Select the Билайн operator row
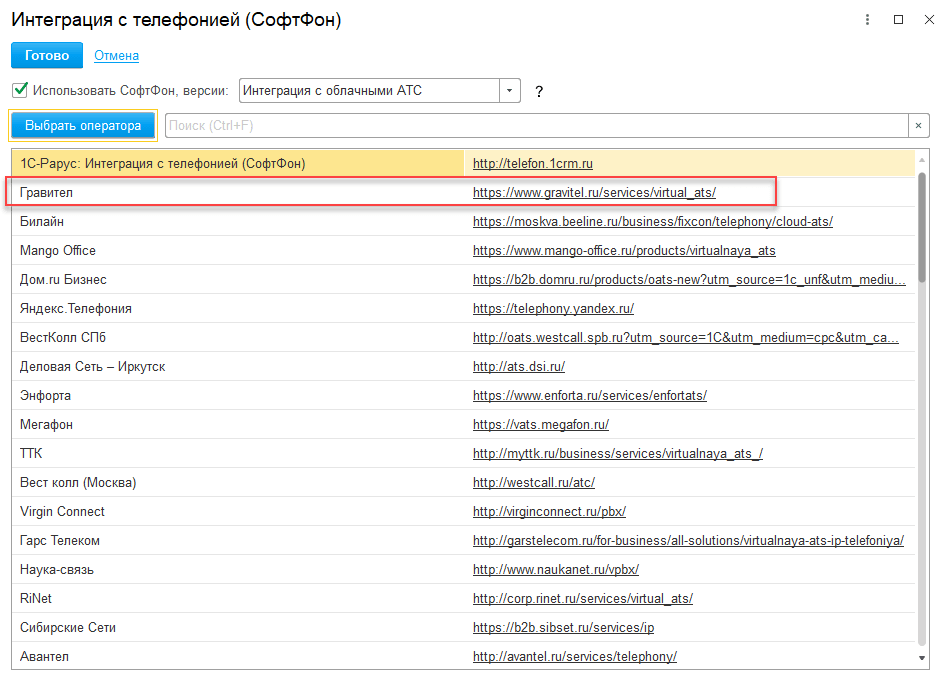This screenshot has height=681, width=948. coord(463,221)
